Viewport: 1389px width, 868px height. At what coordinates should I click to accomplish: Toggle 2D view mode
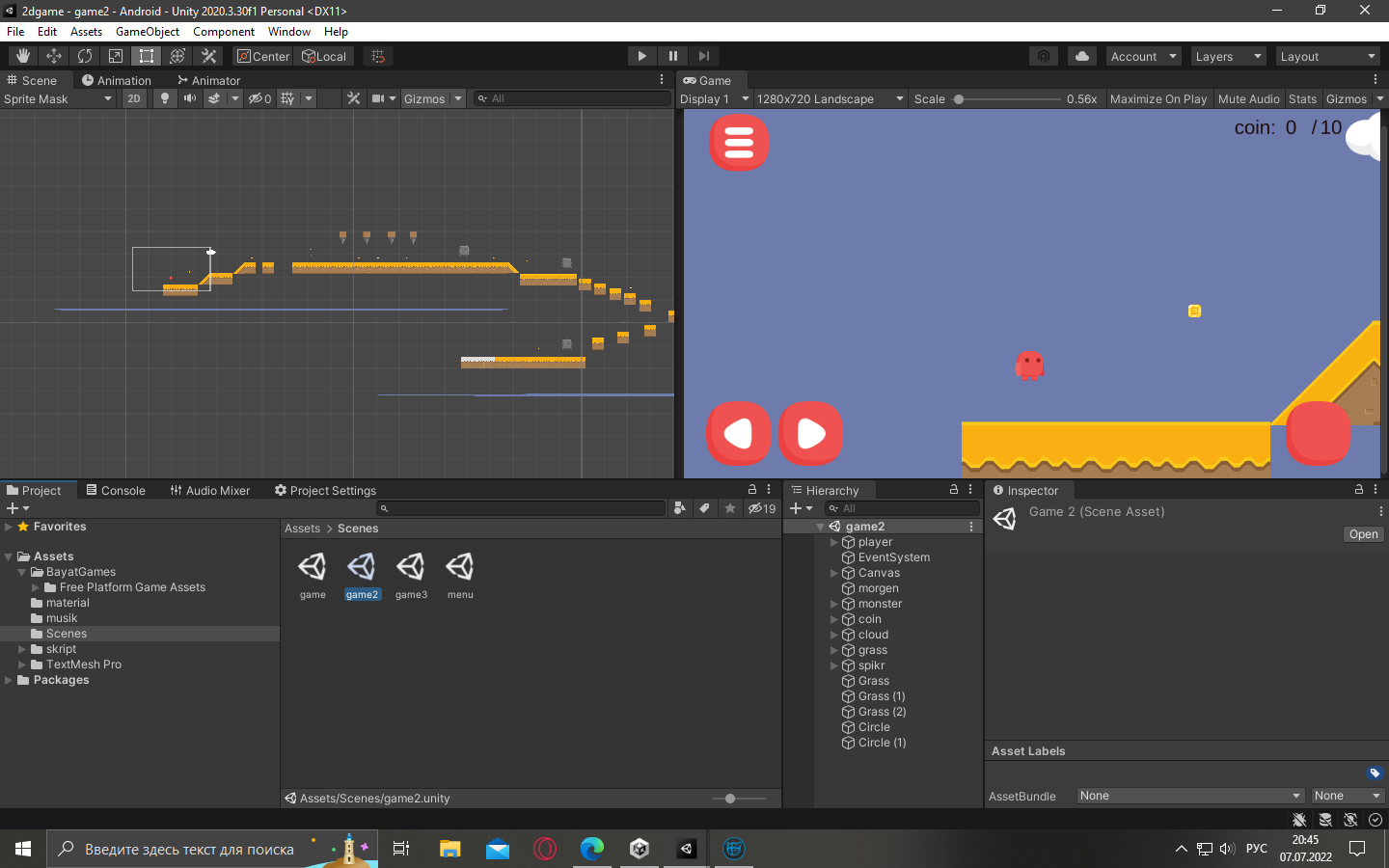pos(134,98)
